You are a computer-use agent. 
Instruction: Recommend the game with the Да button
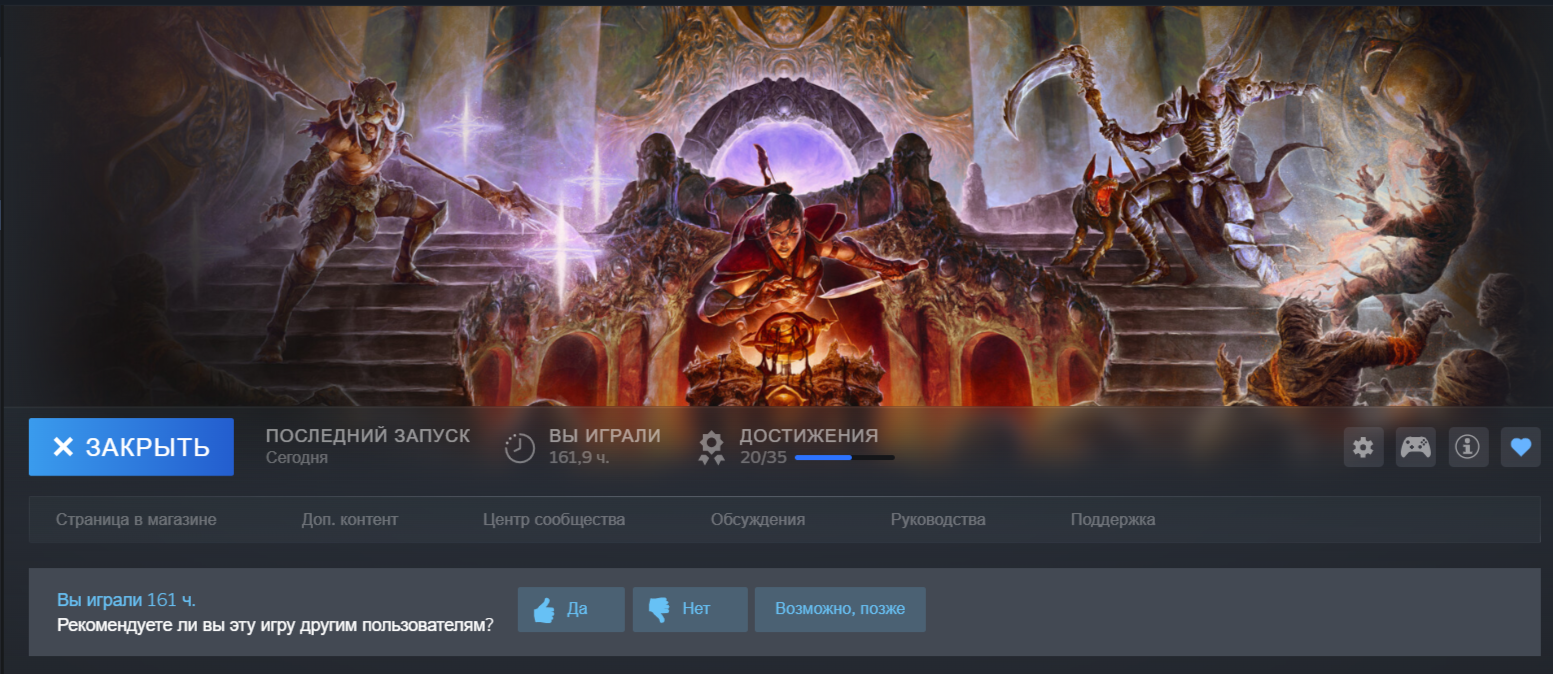click(x=571, y=609)
